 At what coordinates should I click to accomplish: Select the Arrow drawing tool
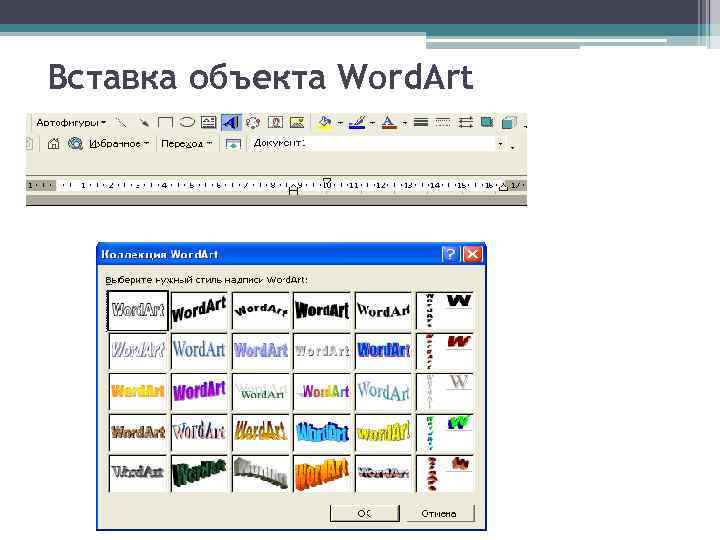point(144,123)
